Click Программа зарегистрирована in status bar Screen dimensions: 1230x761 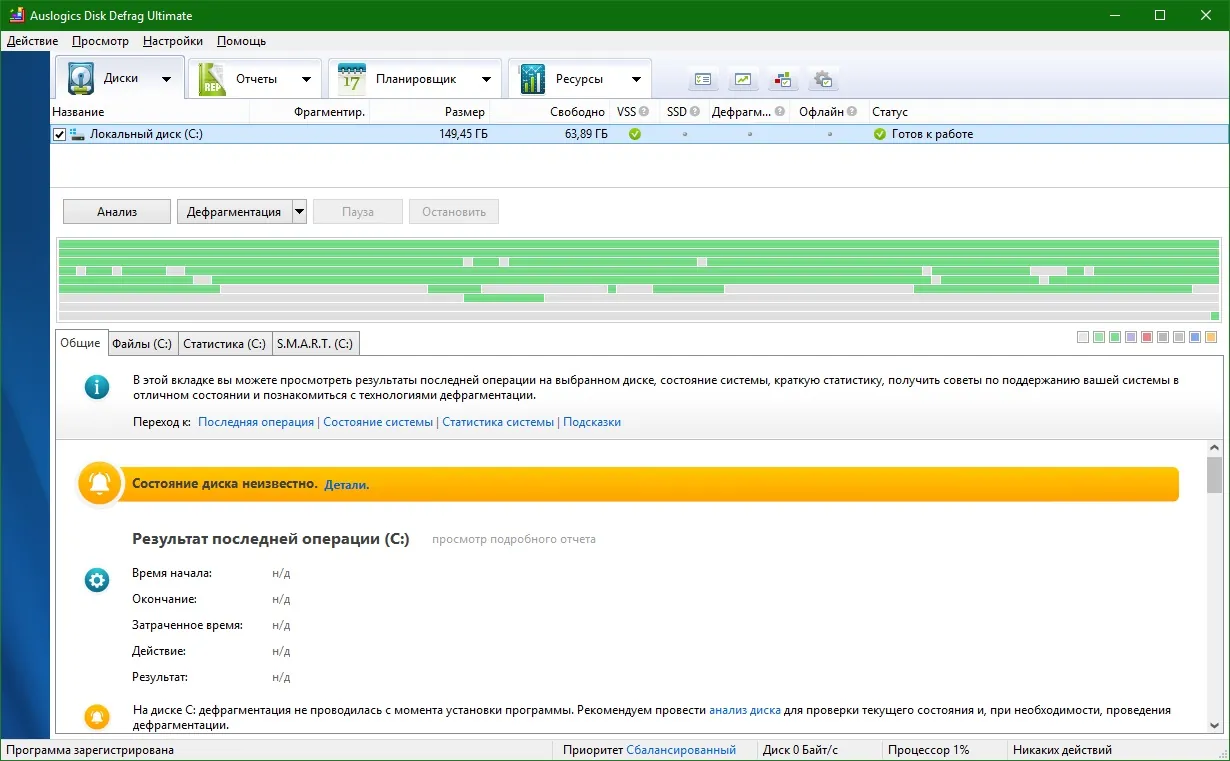[x=90, y=750]
